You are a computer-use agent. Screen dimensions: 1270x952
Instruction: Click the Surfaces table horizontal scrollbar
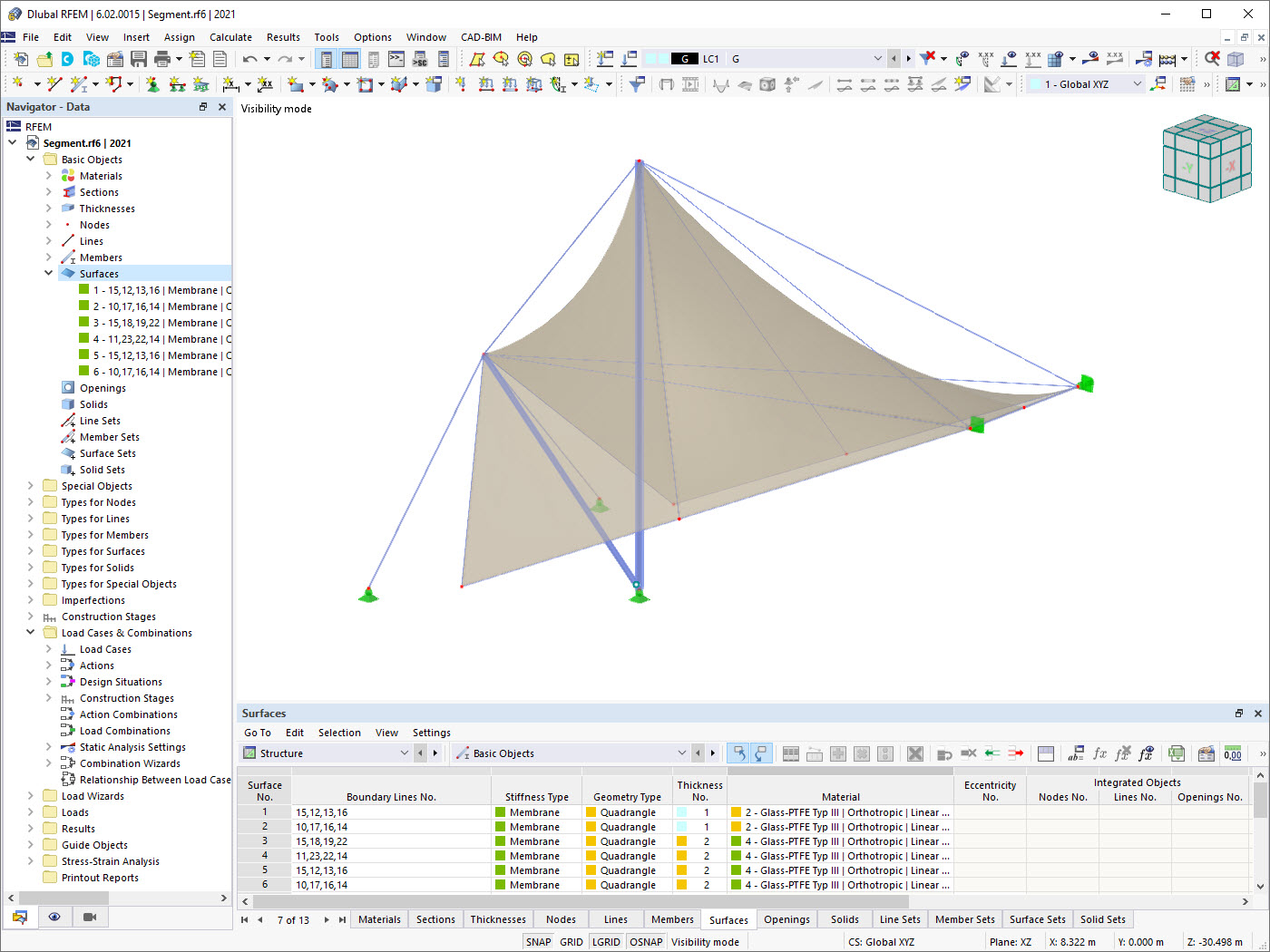[581, 901]
